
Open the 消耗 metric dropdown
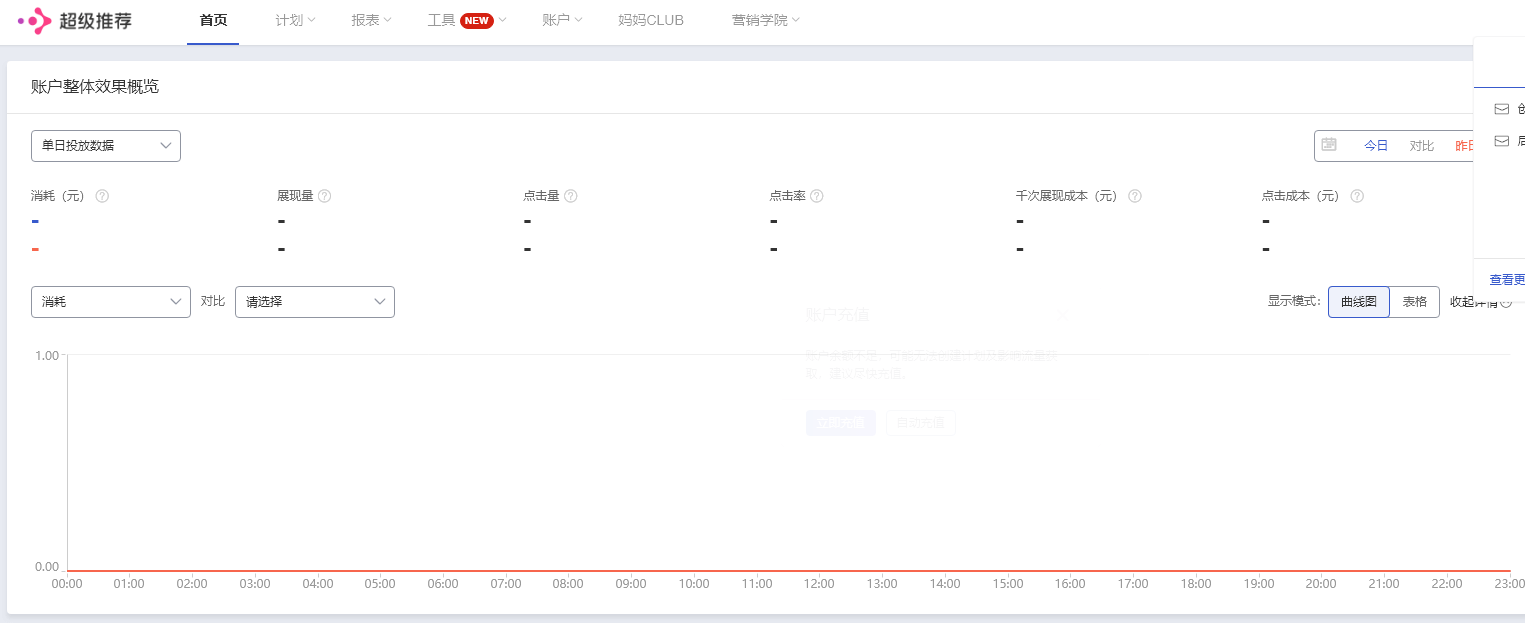111,302
